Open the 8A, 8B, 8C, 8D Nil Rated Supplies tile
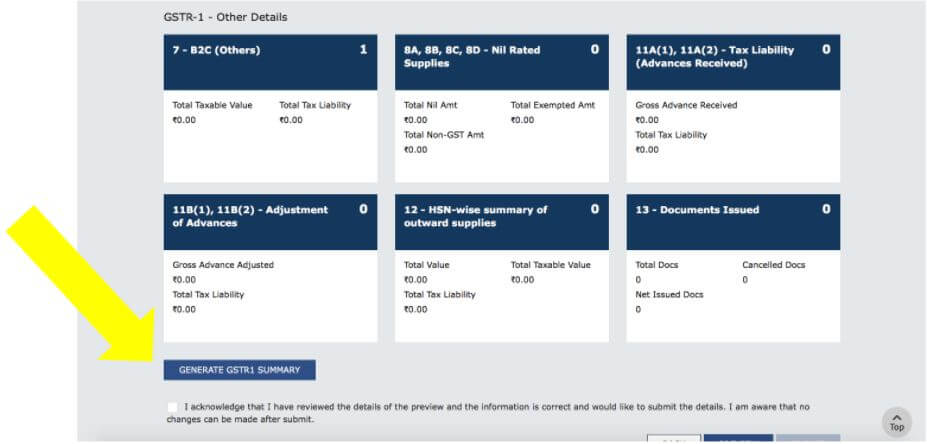 pyautogui.click(x=501, y=62)
